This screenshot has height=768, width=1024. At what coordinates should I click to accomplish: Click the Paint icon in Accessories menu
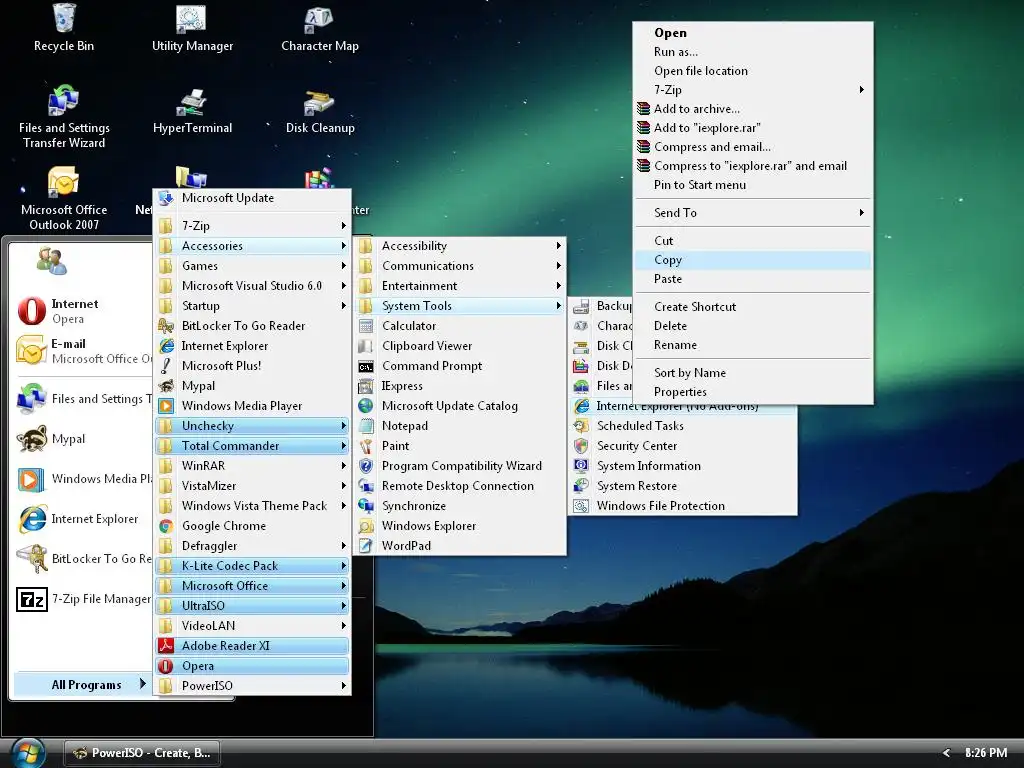pyautogui.click(x=366, y=446)
